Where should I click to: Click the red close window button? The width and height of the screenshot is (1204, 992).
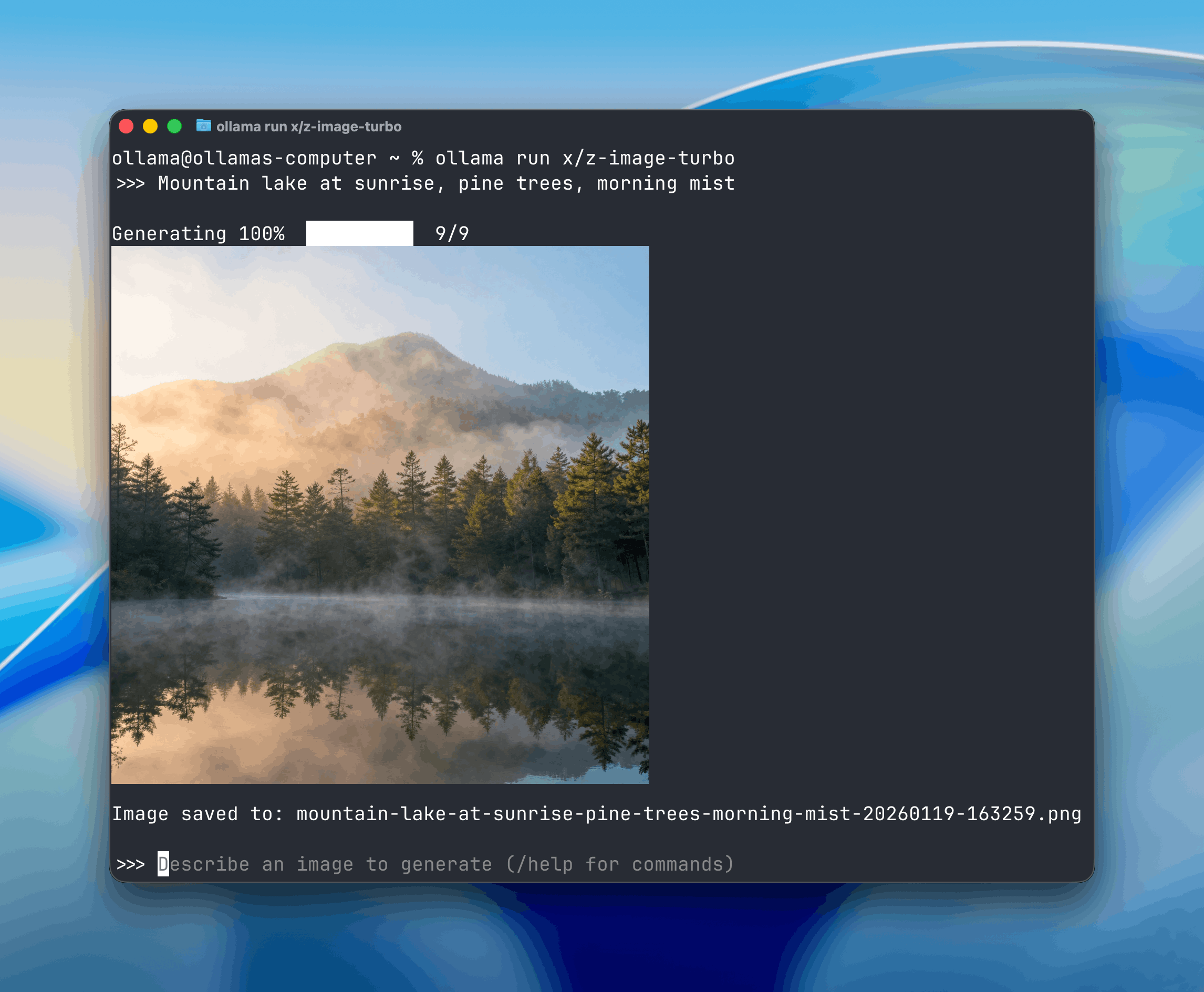coord(126,126)
